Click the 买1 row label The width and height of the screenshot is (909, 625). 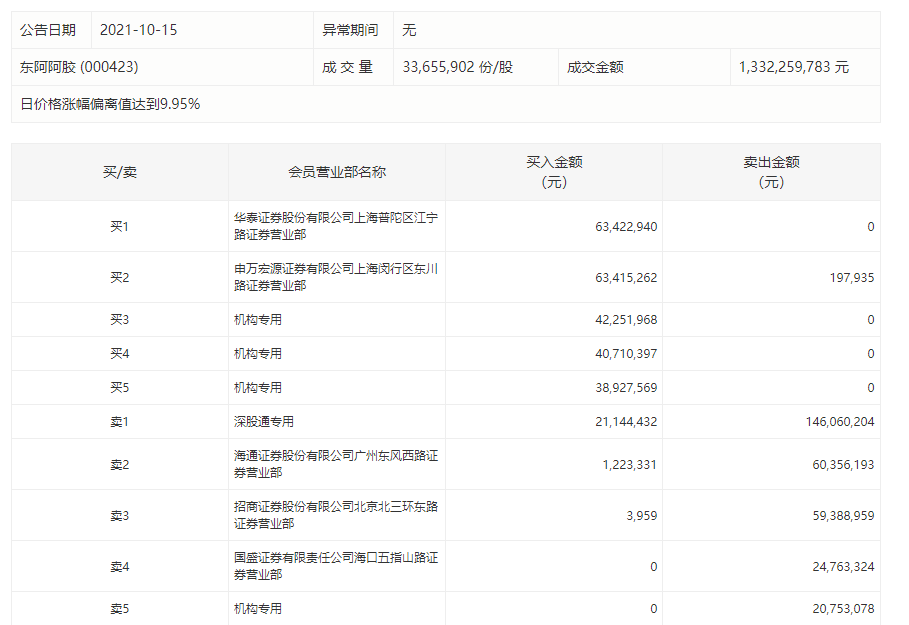pos(119,227)
